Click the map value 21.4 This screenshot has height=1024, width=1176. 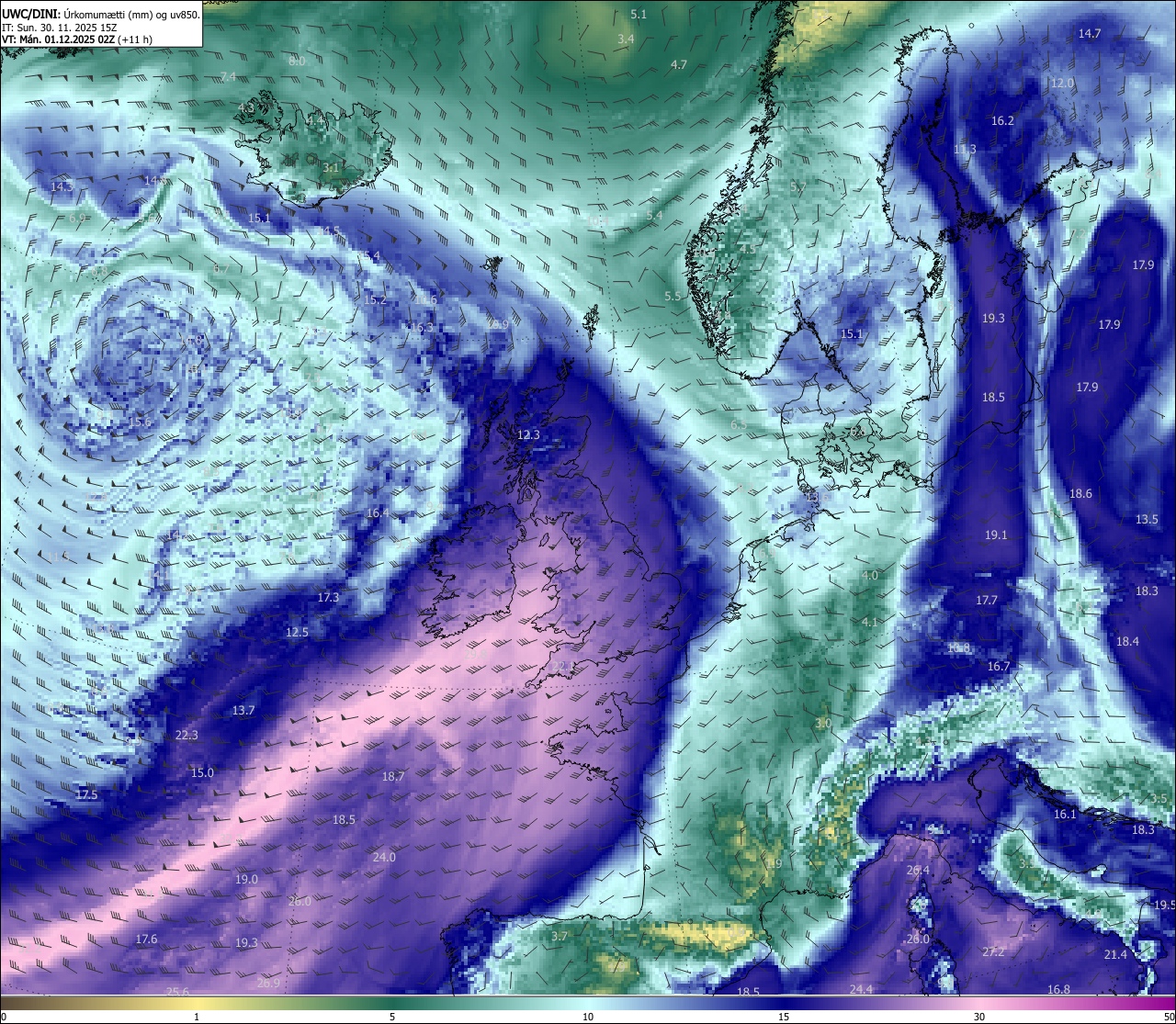[x=1115, y=954]
